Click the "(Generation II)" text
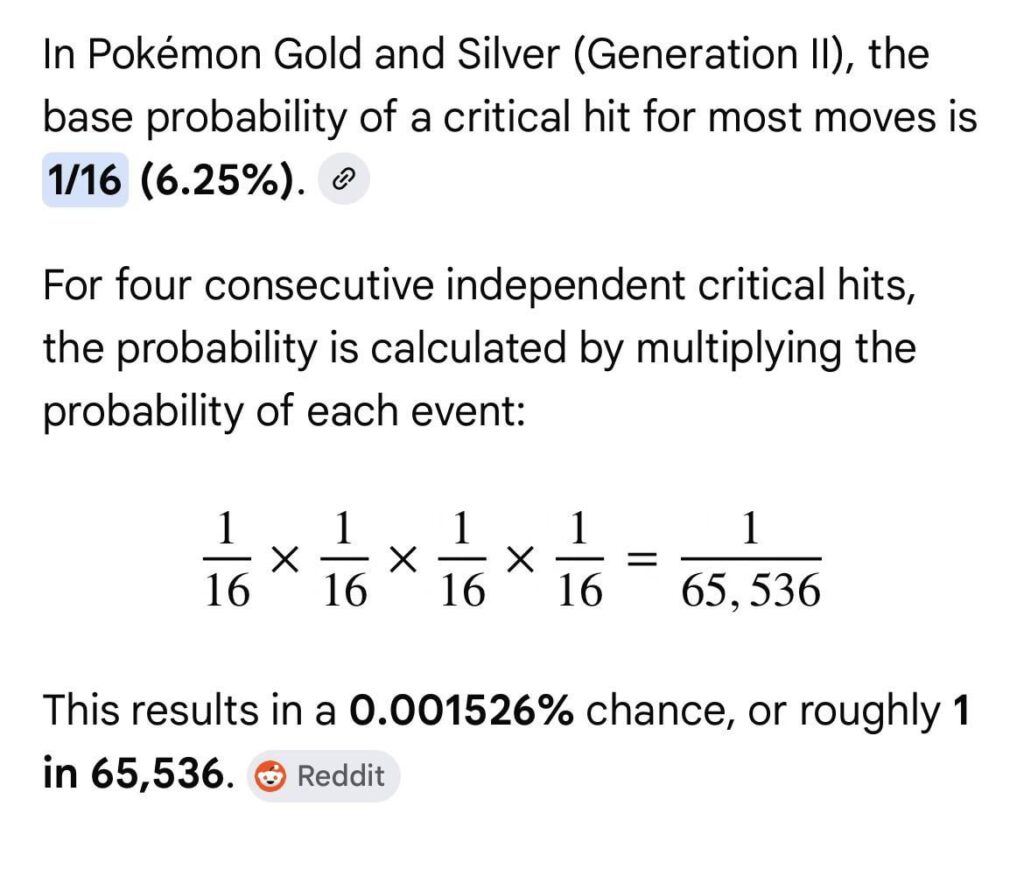Viewport: 1024px width, 876px height. tap(702, 54)
